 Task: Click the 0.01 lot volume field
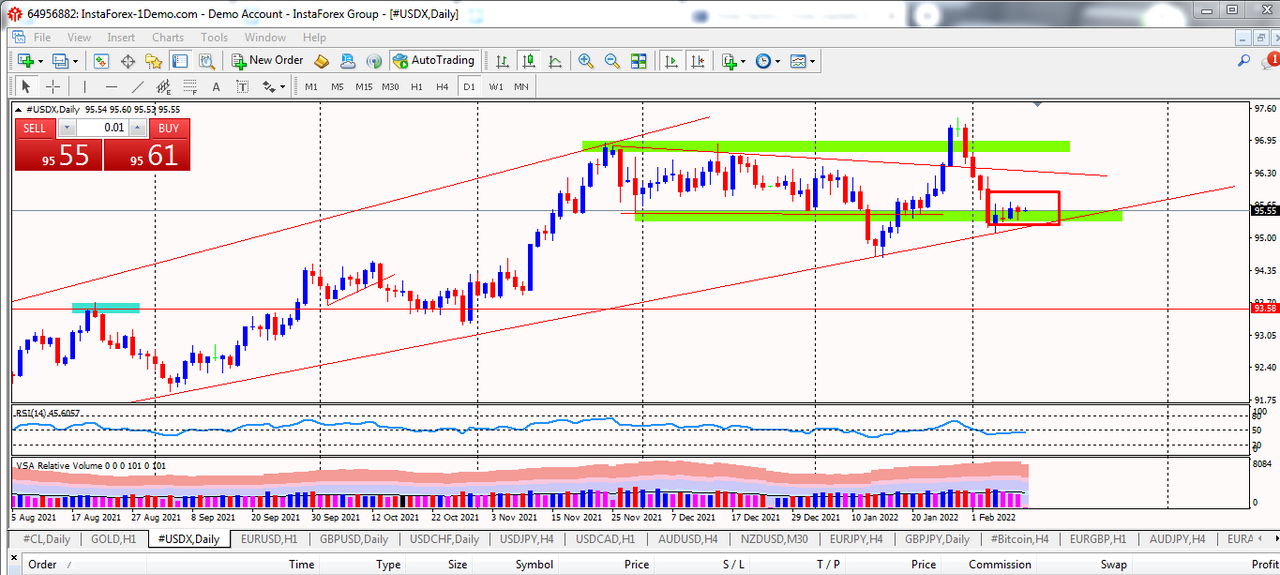[x=101, y=128]
